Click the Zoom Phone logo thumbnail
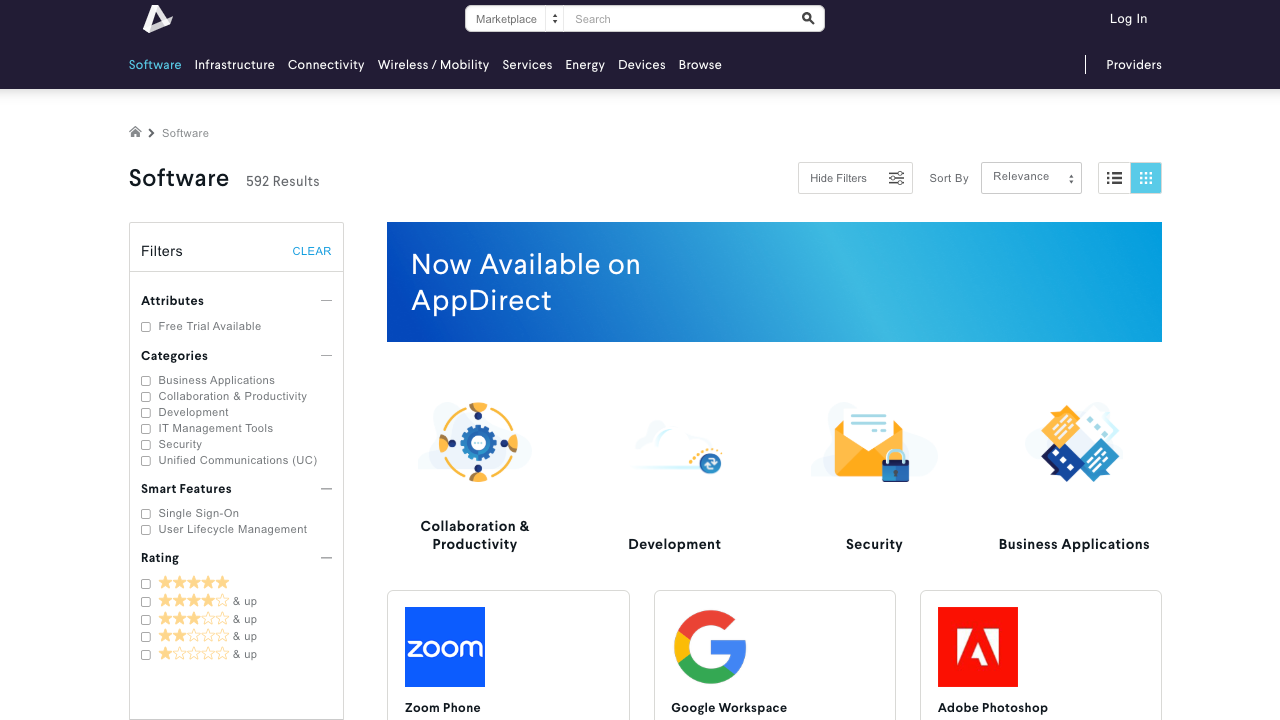Image resolution: width=1280 pixels, height=720 pixels. pos(445,647)
